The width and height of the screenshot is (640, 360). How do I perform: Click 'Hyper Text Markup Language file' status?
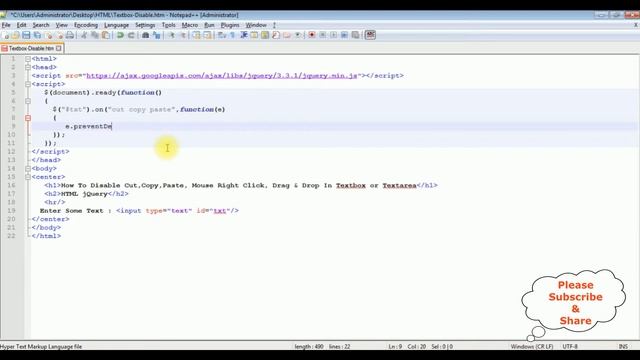(x=41, y=347)
